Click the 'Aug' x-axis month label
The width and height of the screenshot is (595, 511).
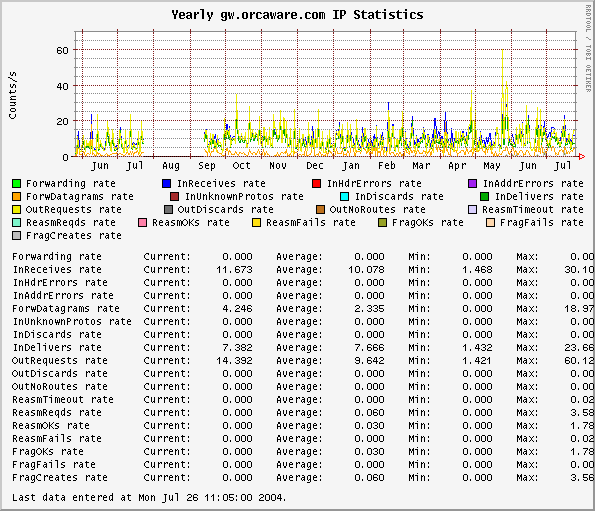point(171,166)
